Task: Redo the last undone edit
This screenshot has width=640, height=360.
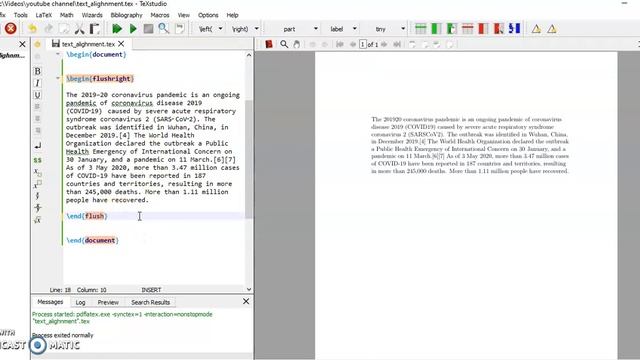Action: point(48,29)
